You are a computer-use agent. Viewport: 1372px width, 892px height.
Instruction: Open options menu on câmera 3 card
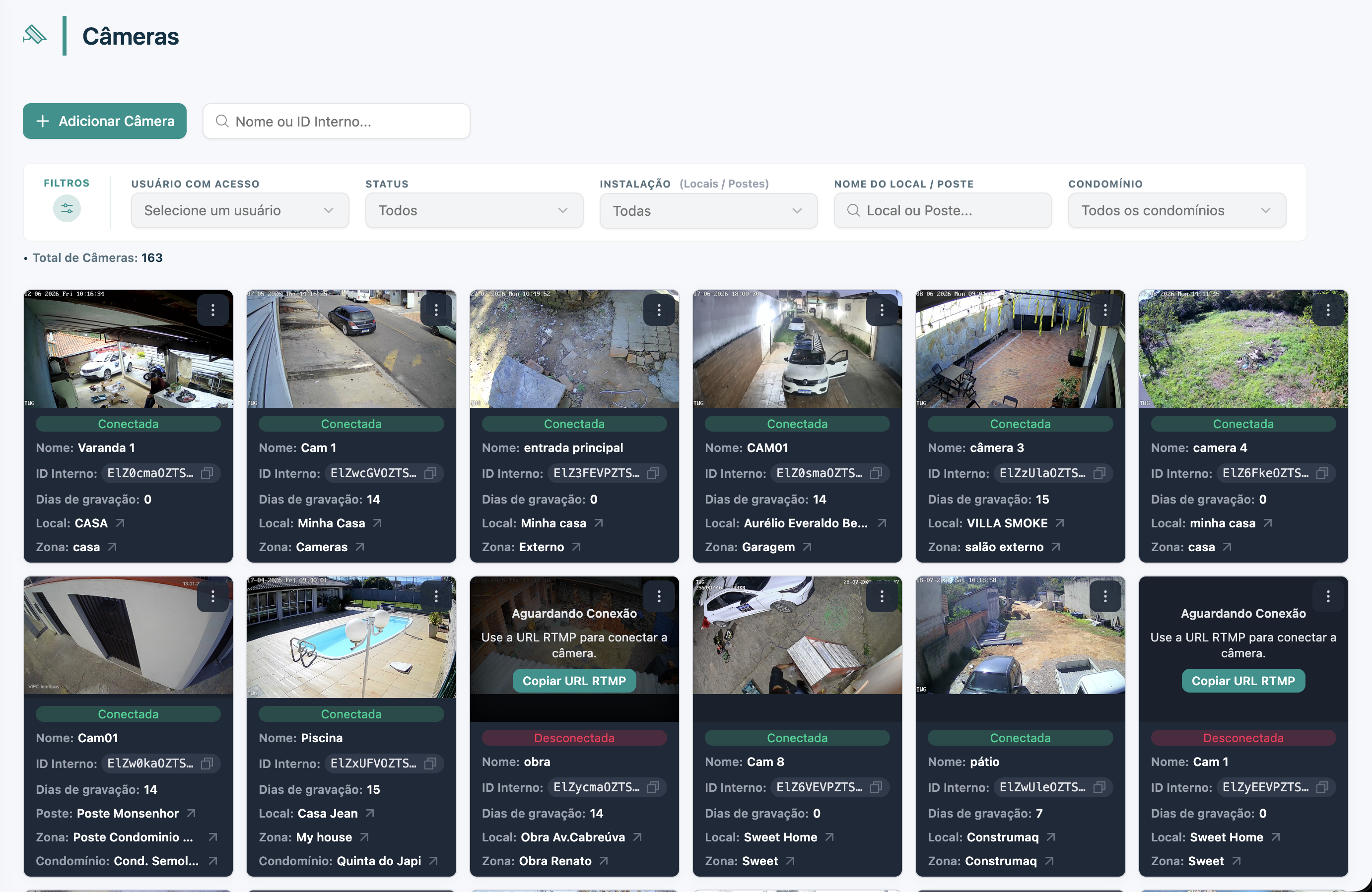[1105, 311]
